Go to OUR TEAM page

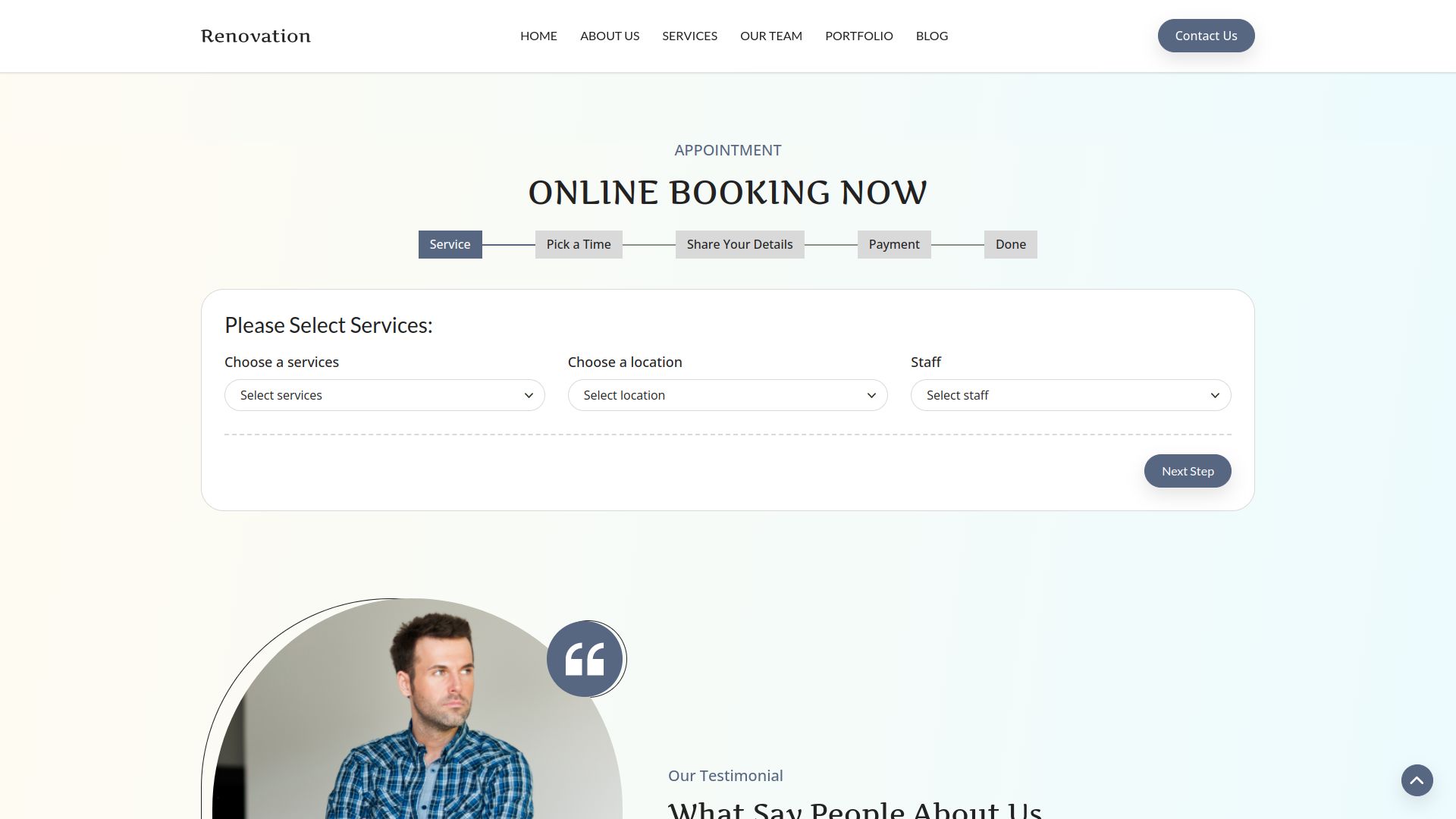point(770,36)
